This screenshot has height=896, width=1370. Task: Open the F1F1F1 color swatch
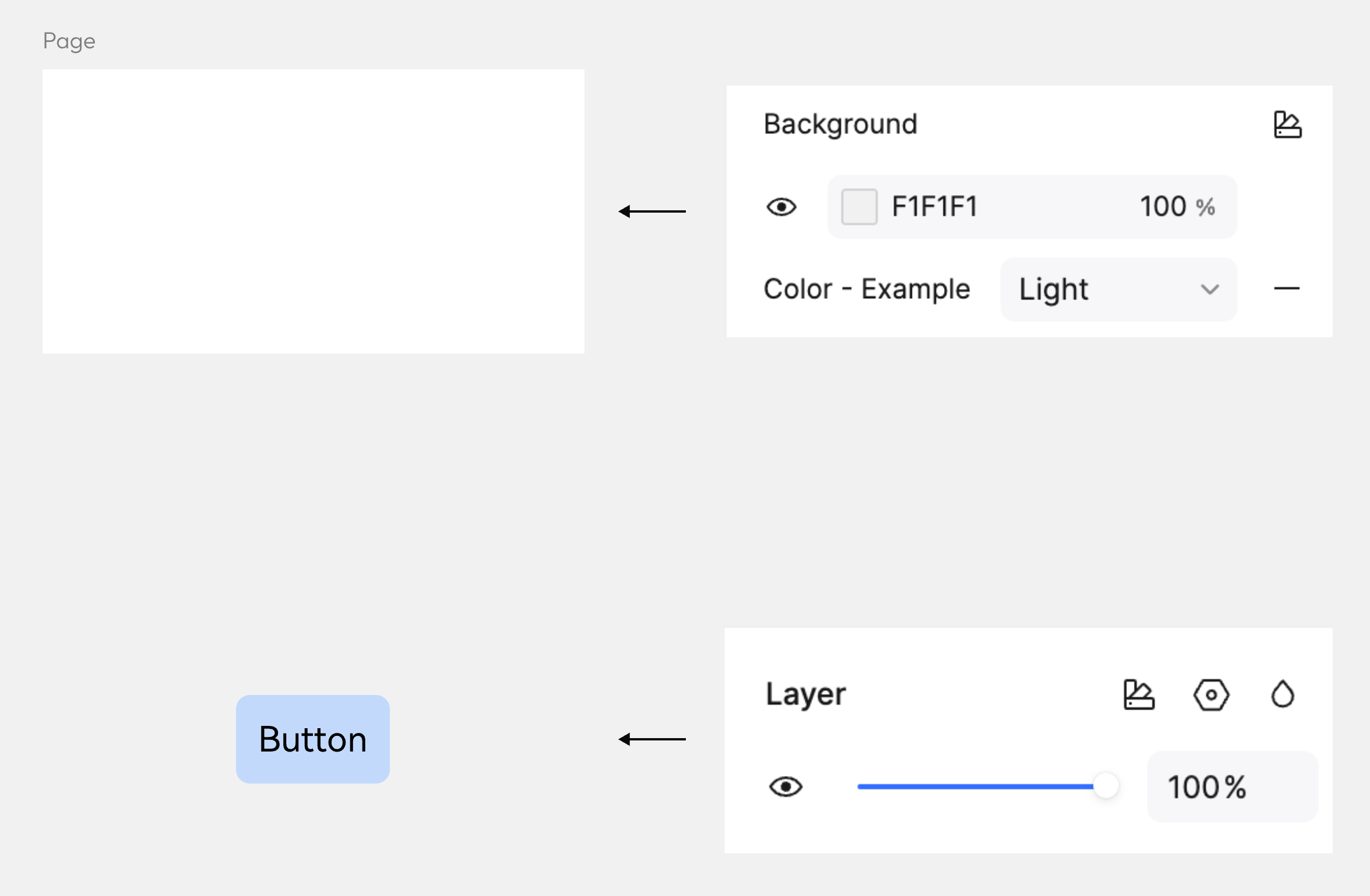(x=859, y=207)
